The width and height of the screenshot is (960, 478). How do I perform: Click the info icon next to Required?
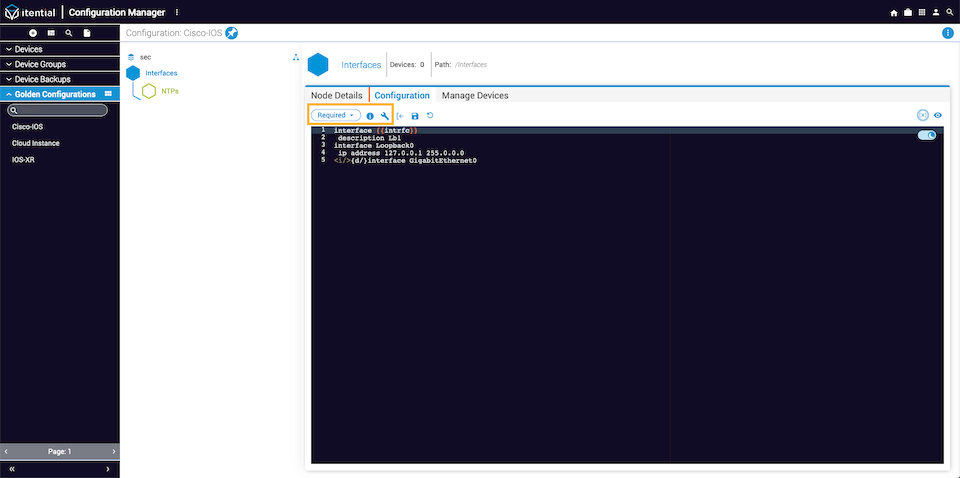click(x=370, y=116)
